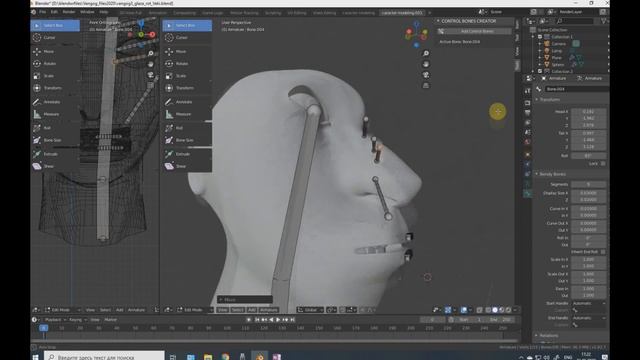Choose the Extrude tool in the left viewport toolbar
This screenshot has width=640, height=360.
(54, 154)
